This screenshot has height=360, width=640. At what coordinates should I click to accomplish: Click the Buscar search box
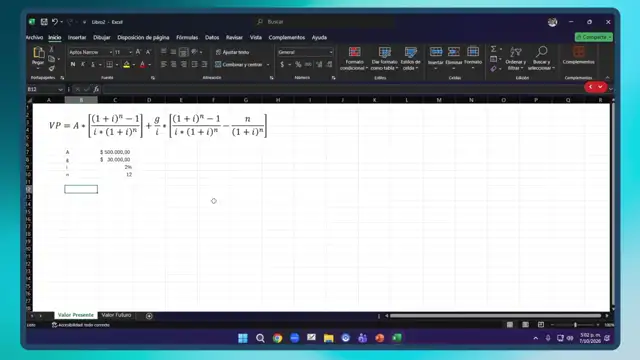click(x=324, y=22)
